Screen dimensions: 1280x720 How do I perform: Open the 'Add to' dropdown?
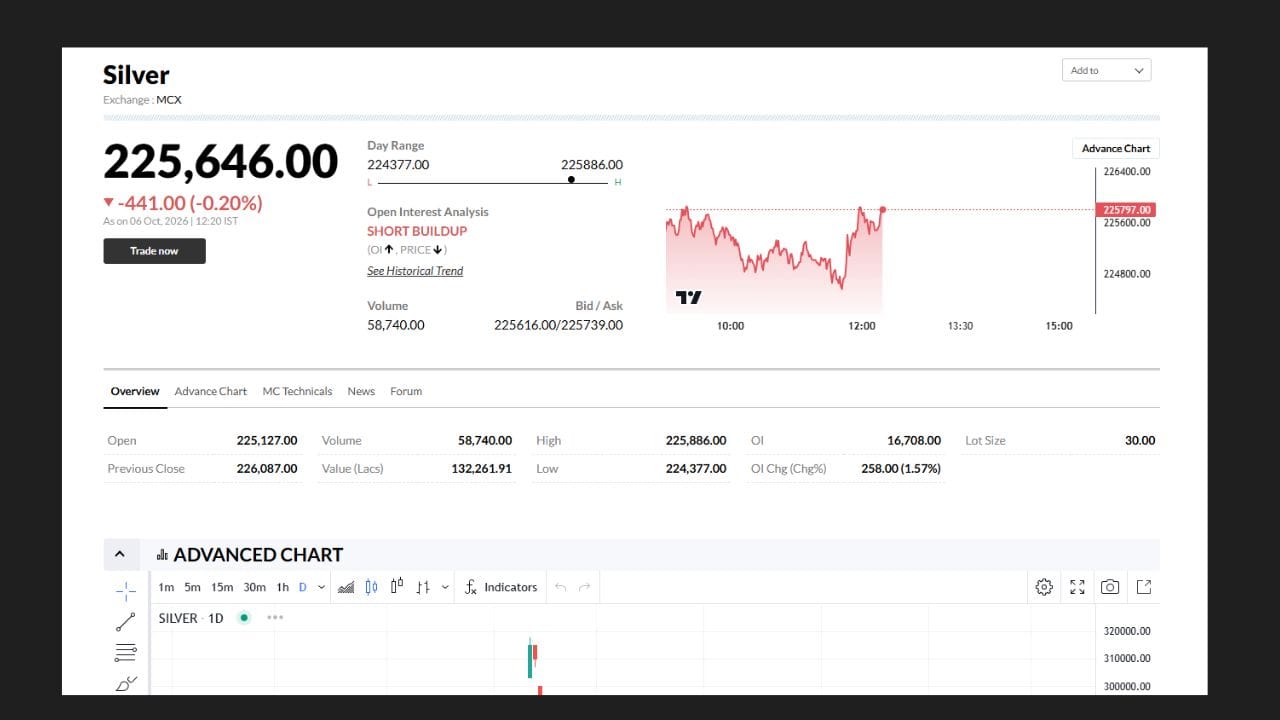click(1106, 70)
